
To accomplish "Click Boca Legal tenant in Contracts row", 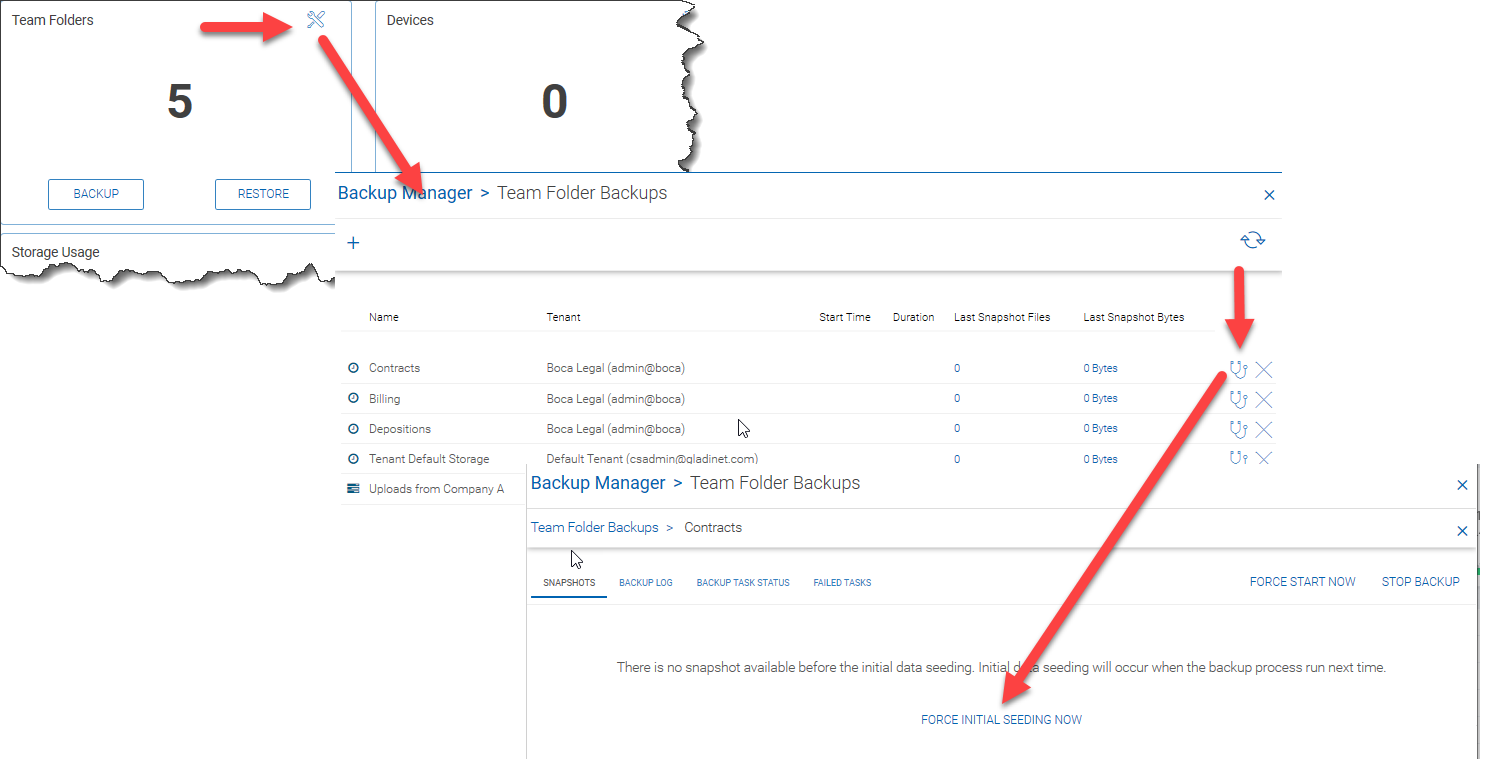I will click(615, 368).
